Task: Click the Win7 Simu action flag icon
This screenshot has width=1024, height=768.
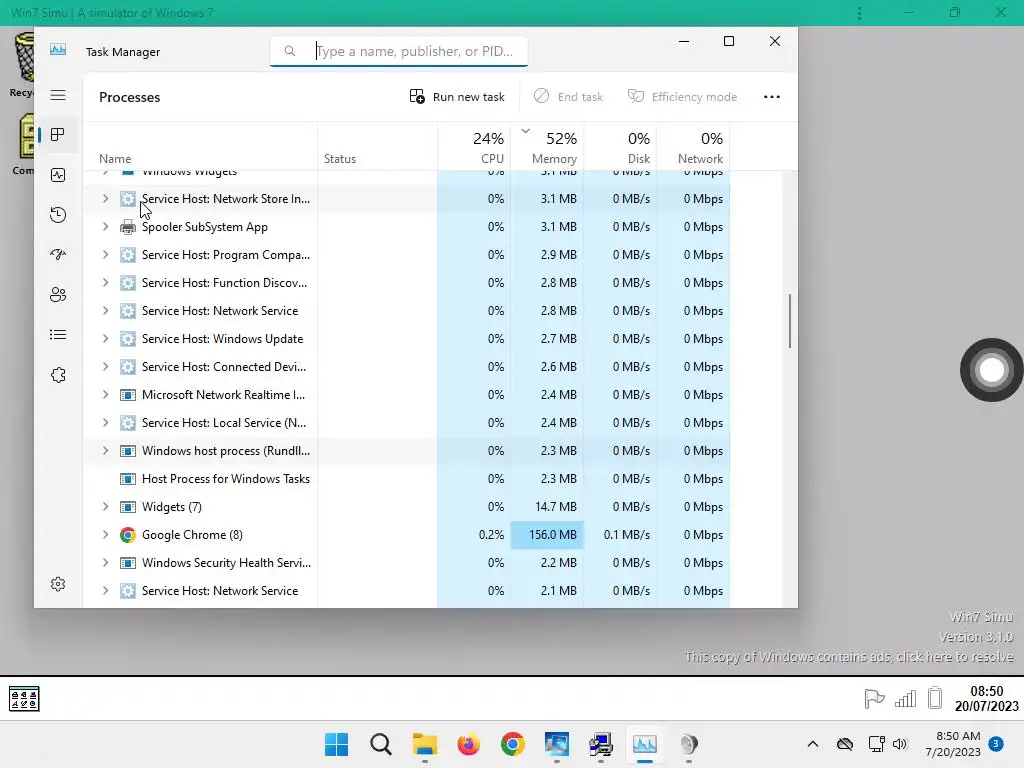Action: [x=874, y=699]
